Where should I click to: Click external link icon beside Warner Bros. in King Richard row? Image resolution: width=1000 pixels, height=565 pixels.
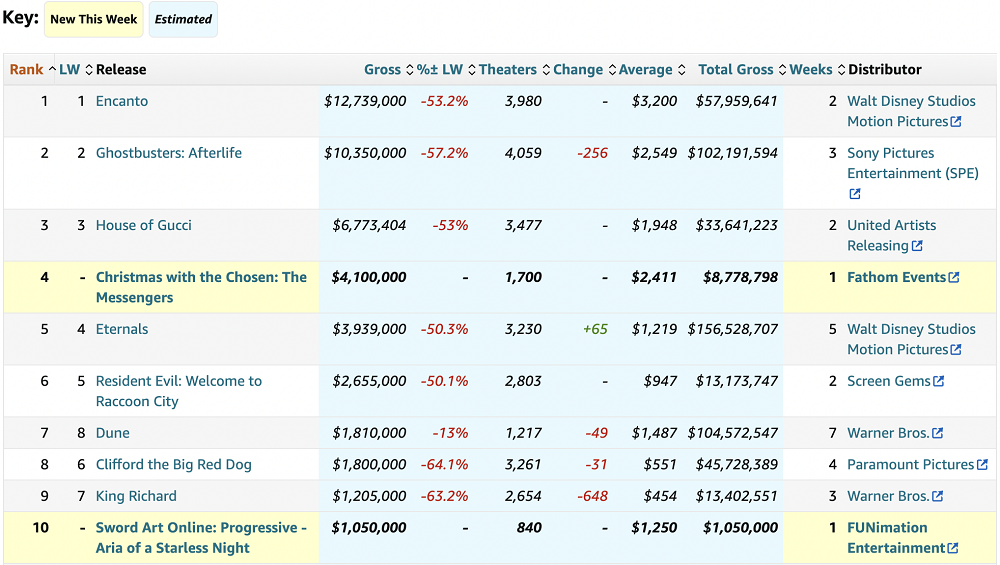tap(937, 497)
